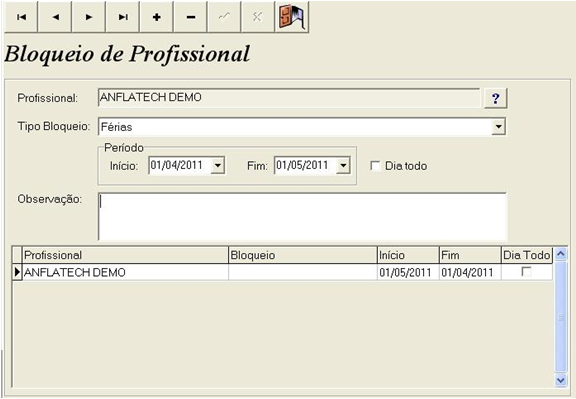576x399 pixels.
Task: Go to next record arrow
Action: [x=89, y=17]
